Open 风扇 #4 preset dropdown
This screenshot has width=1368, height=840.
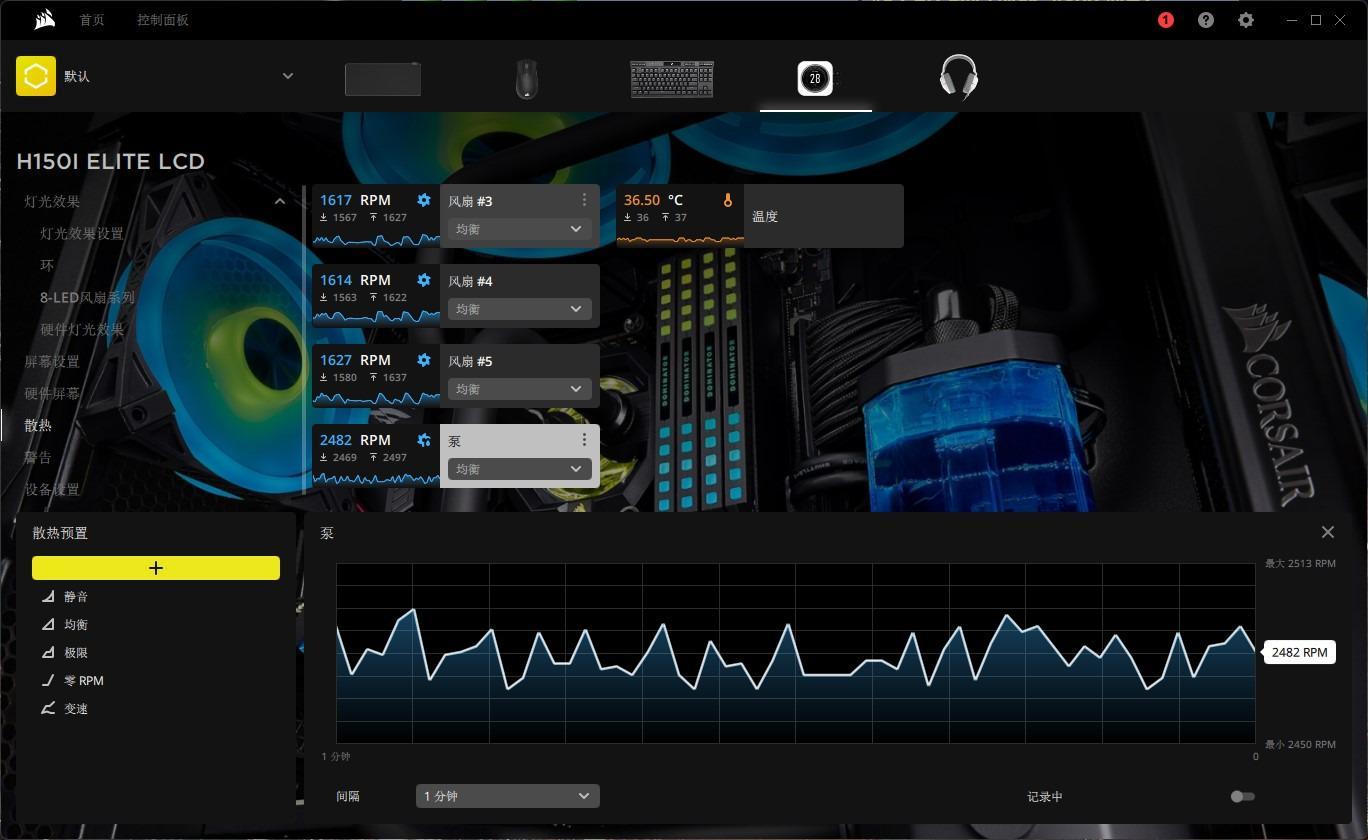518,309
